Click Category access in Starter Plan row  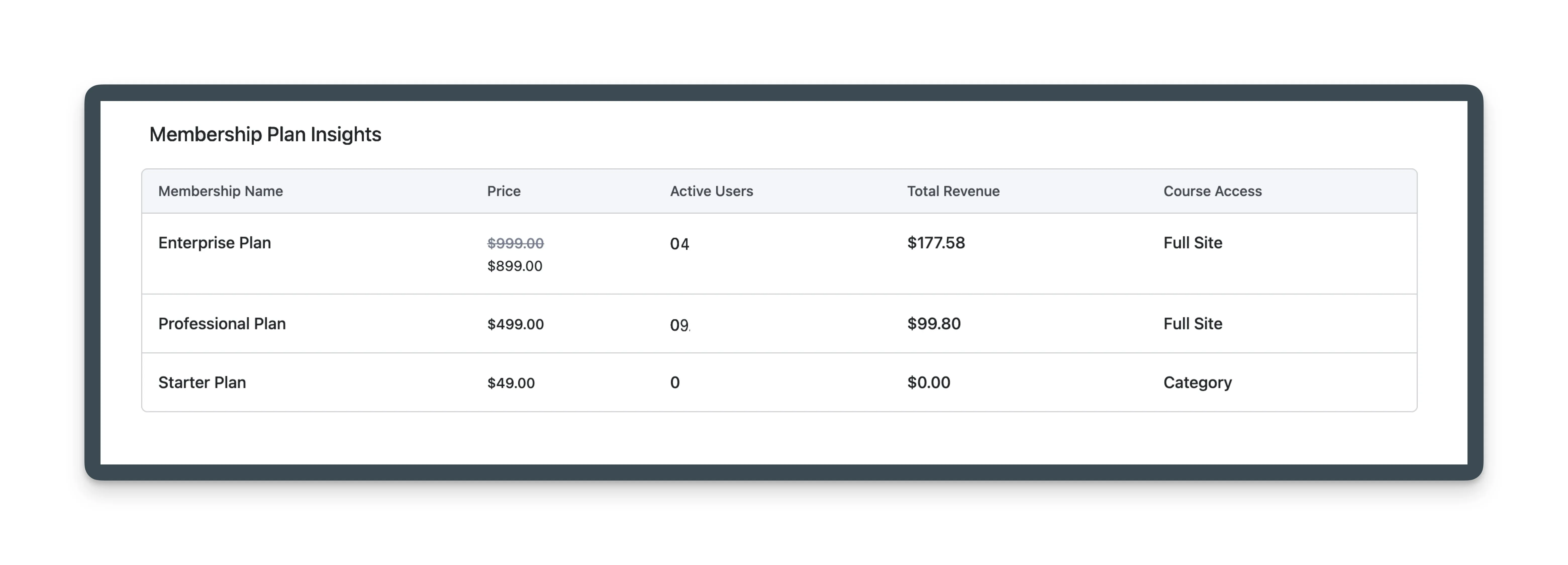1197,383
